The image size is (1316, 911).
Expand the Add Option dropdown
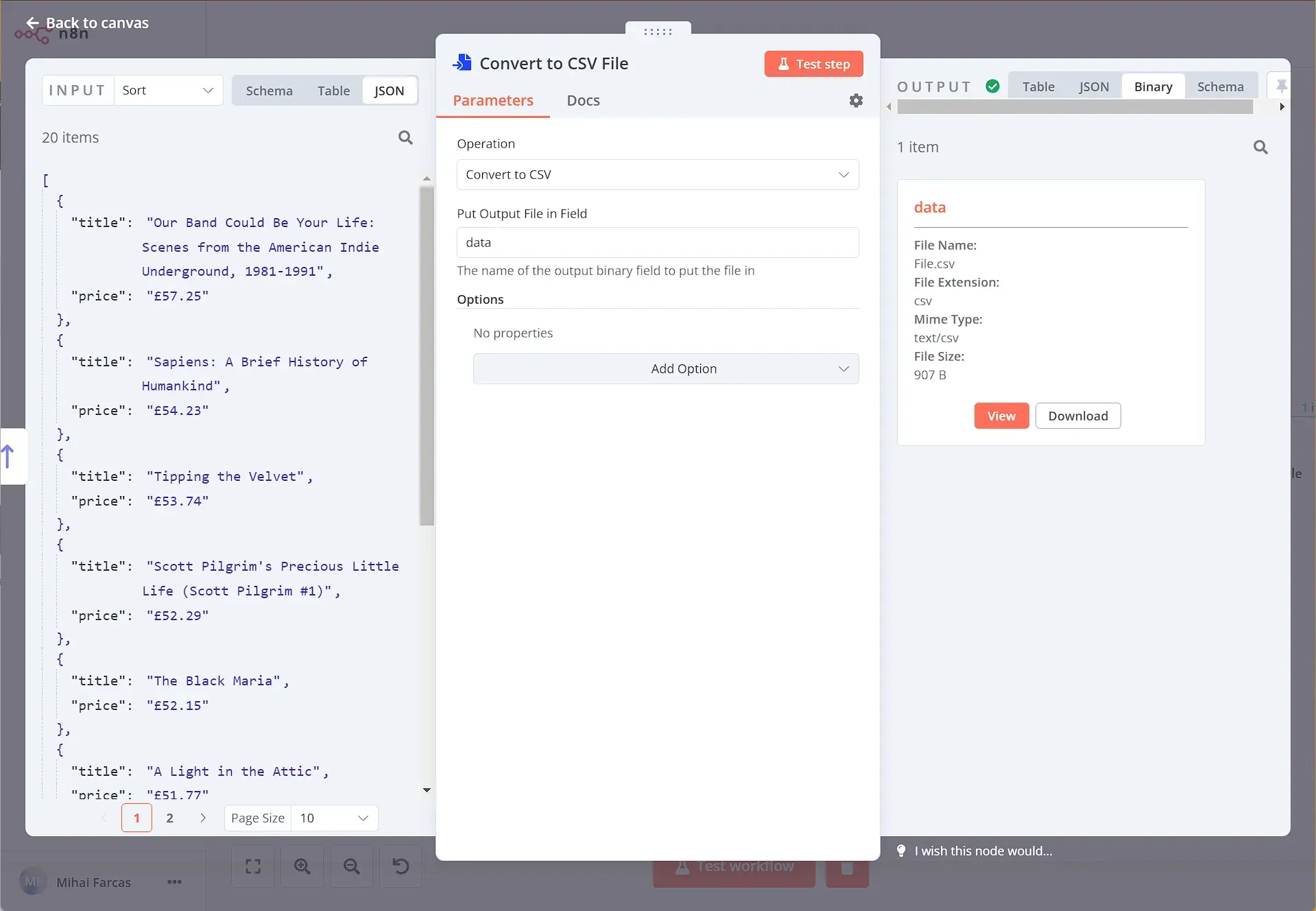[666, 369]
